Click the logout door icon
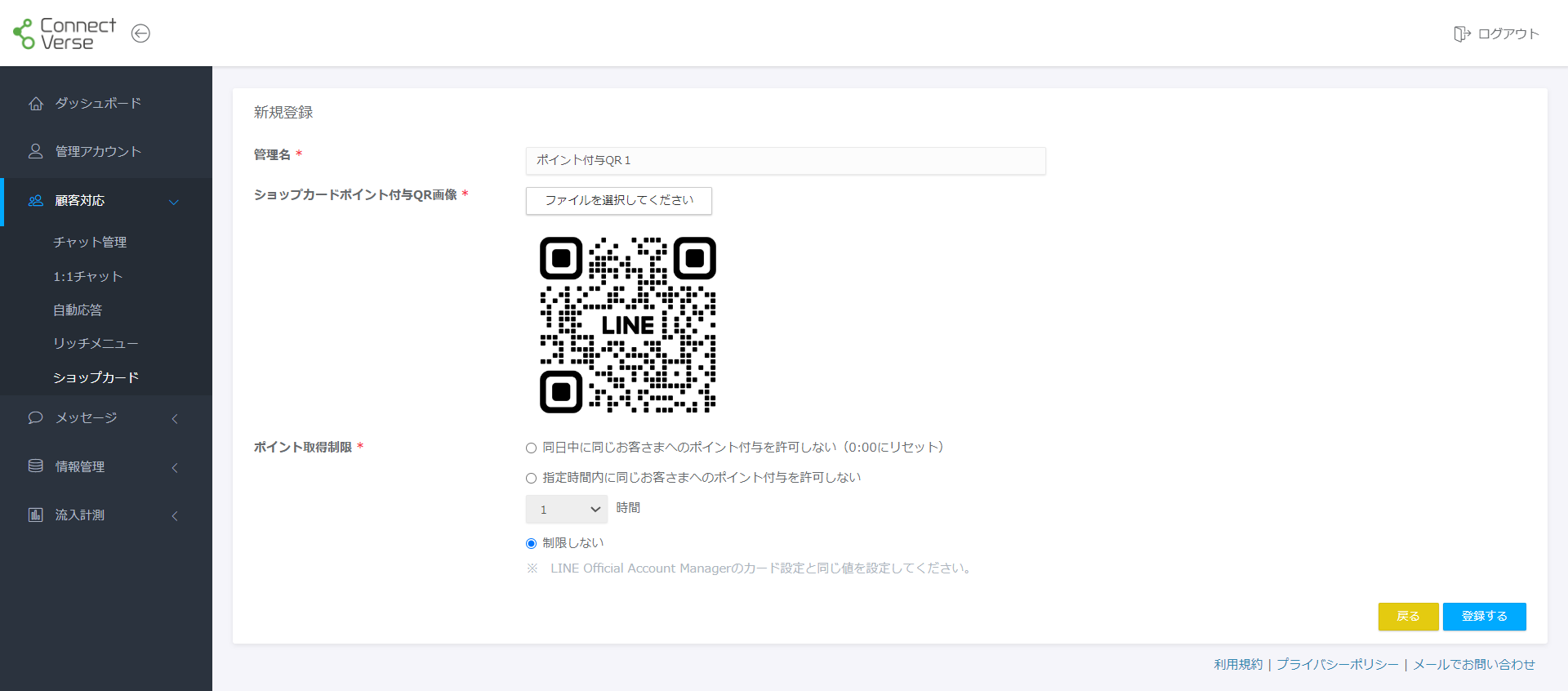Screen dimensions: 1568x691 click(x=1462, y=33)
